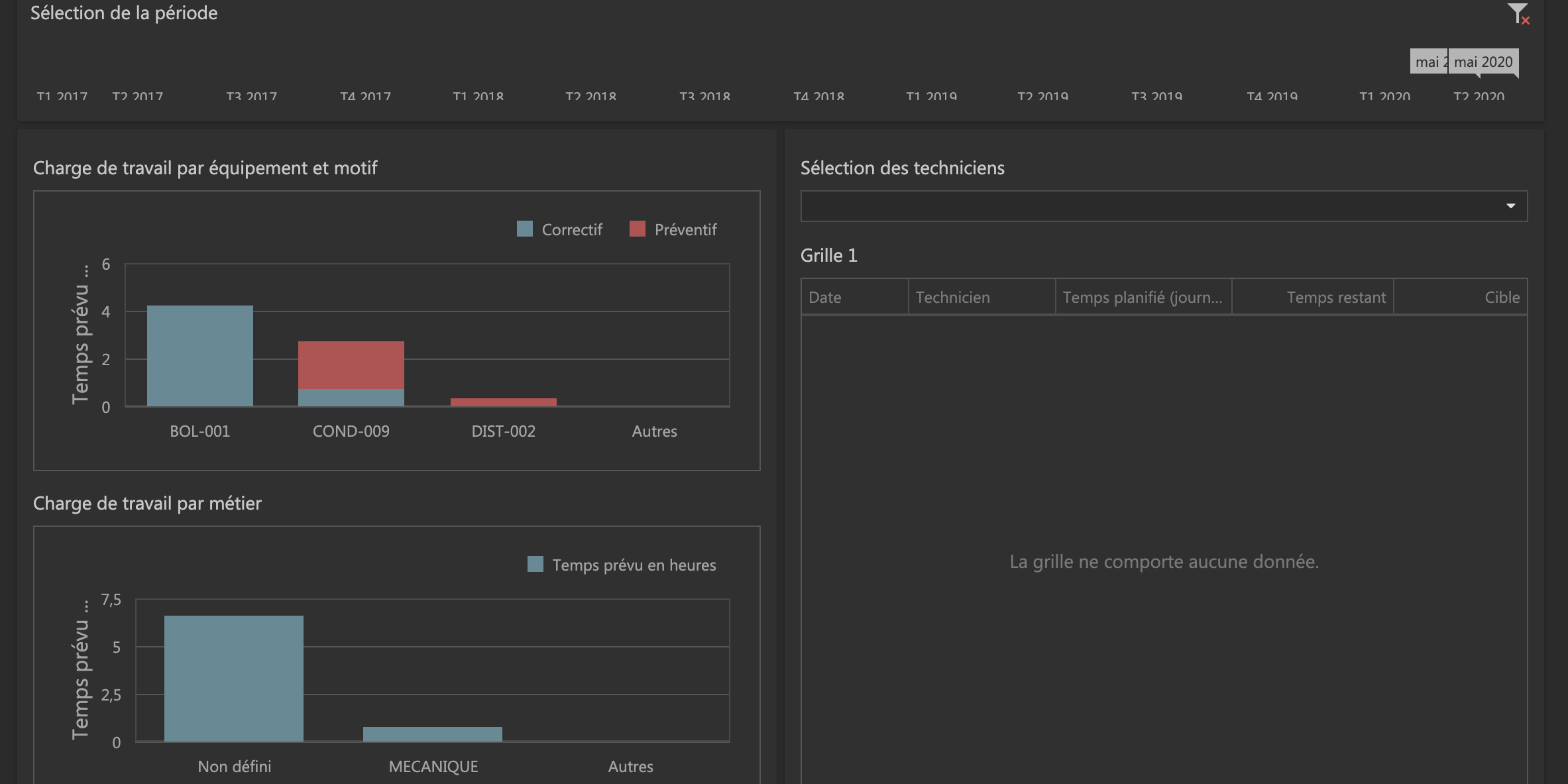This screenshot has width=1568, height=784.
Task: Open the technician selection dropdown
Action: pos(1164,206)
